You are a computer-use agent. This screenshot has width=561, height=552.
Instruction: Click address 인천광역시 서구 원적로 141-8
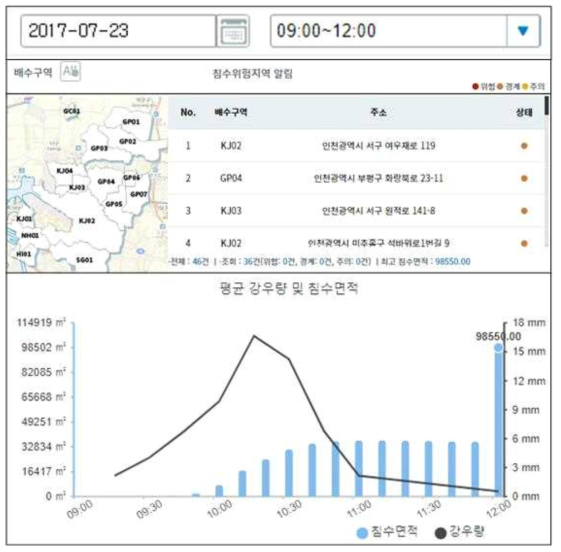click(x=379, y=211)
